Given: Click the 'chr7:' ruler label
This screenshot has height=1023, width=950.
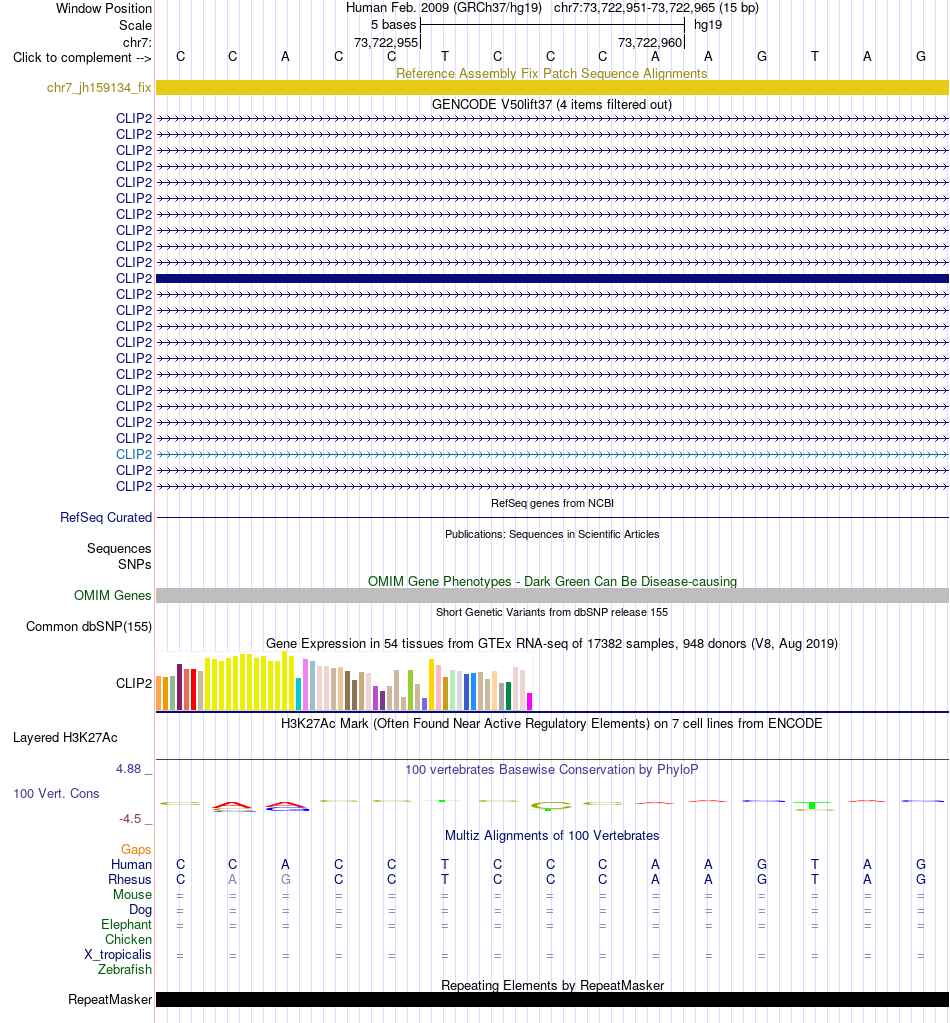Looking at the screenshot, I should [137, 42].
